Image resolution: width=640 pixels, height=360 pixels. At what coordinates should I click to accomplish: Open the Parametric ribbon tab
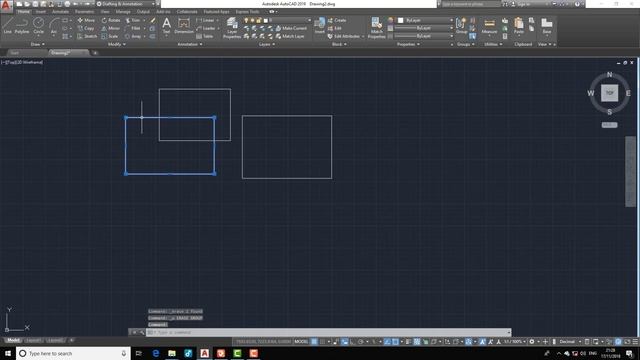click(x=84, y=11)
